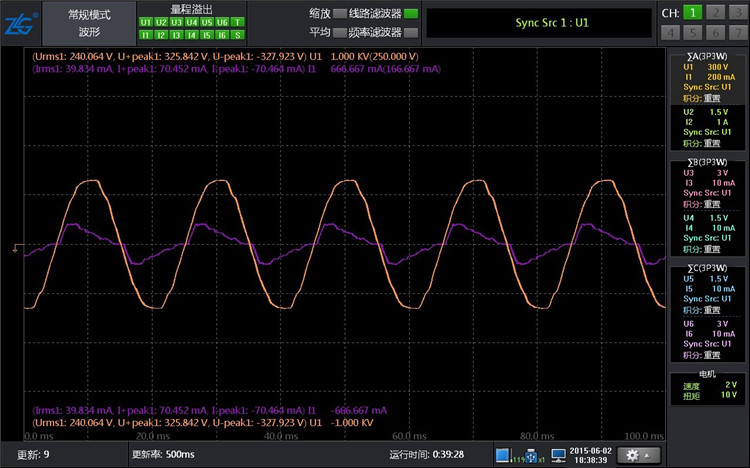Toggle the 缩放 scaling indicator

(340, 14)
